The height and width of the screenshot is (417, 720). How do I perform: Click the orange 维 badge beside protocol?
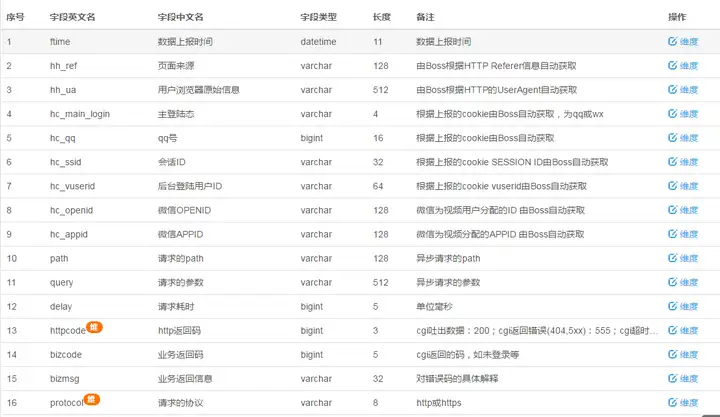tap(91, 399)
